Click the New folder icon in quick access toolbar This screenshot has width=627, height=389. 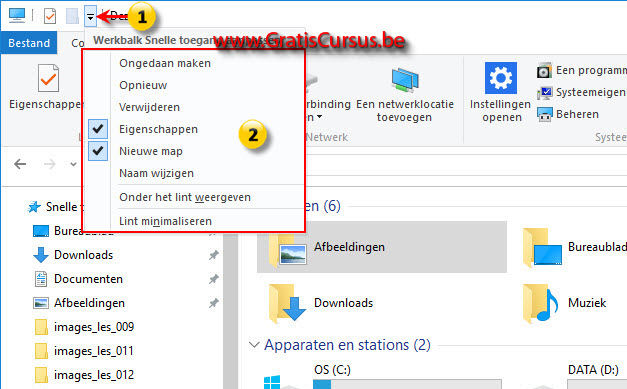(x=72, y=16)
